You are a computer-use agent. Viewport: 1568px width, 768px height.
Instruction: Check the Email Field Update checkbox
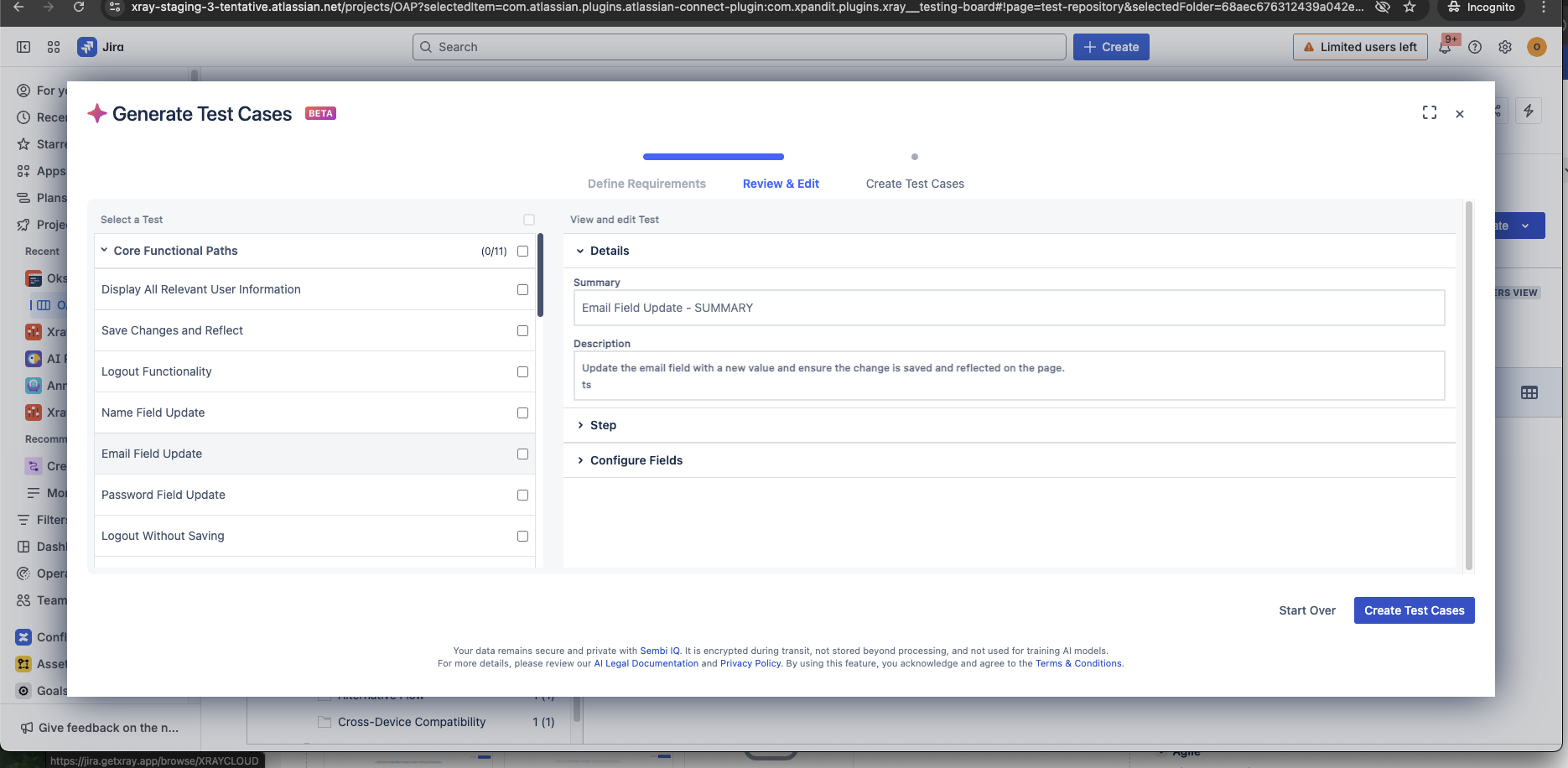tap(522, 454)
